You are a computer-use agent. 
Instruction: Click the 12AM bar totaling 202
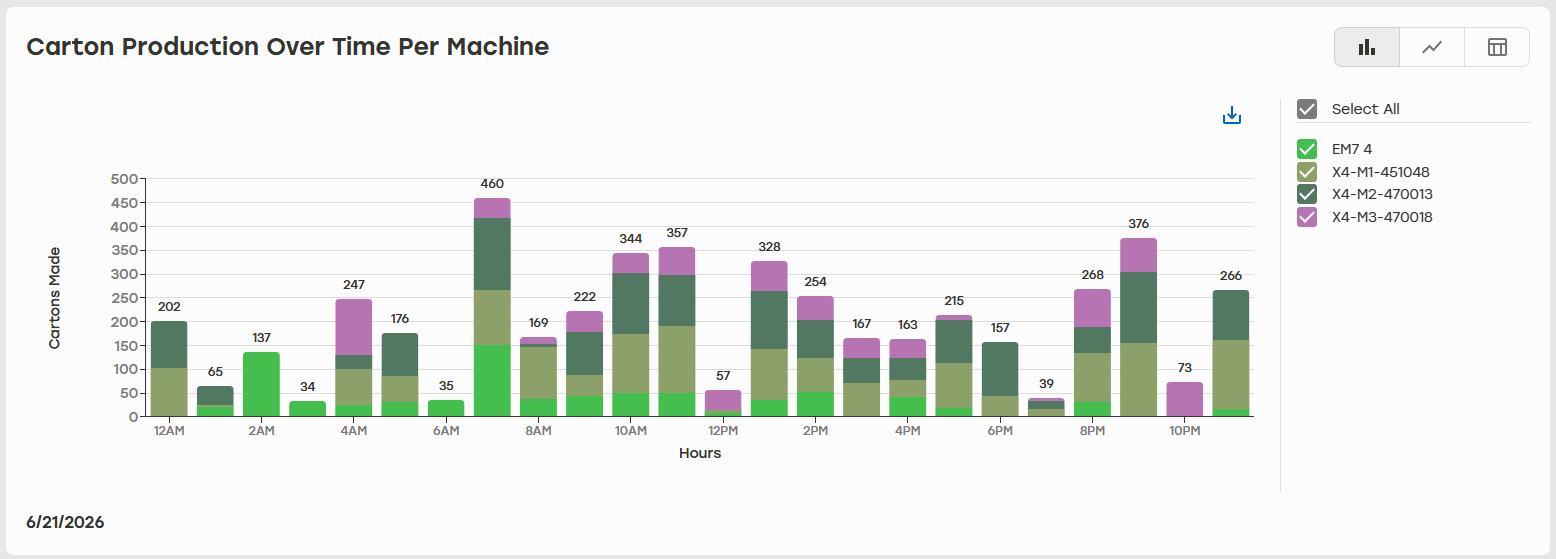click(x=169, y=368)
